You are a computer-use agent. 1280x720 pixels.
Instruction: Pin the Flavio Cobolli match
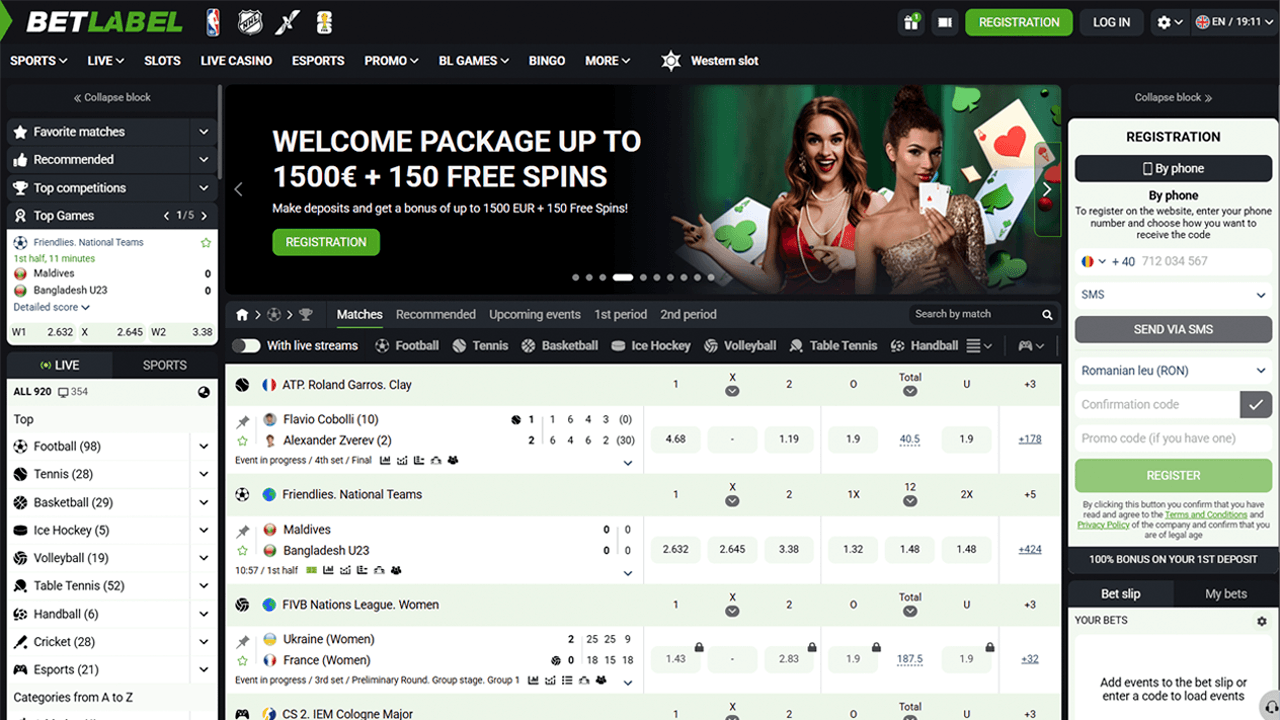coord(243,422)
